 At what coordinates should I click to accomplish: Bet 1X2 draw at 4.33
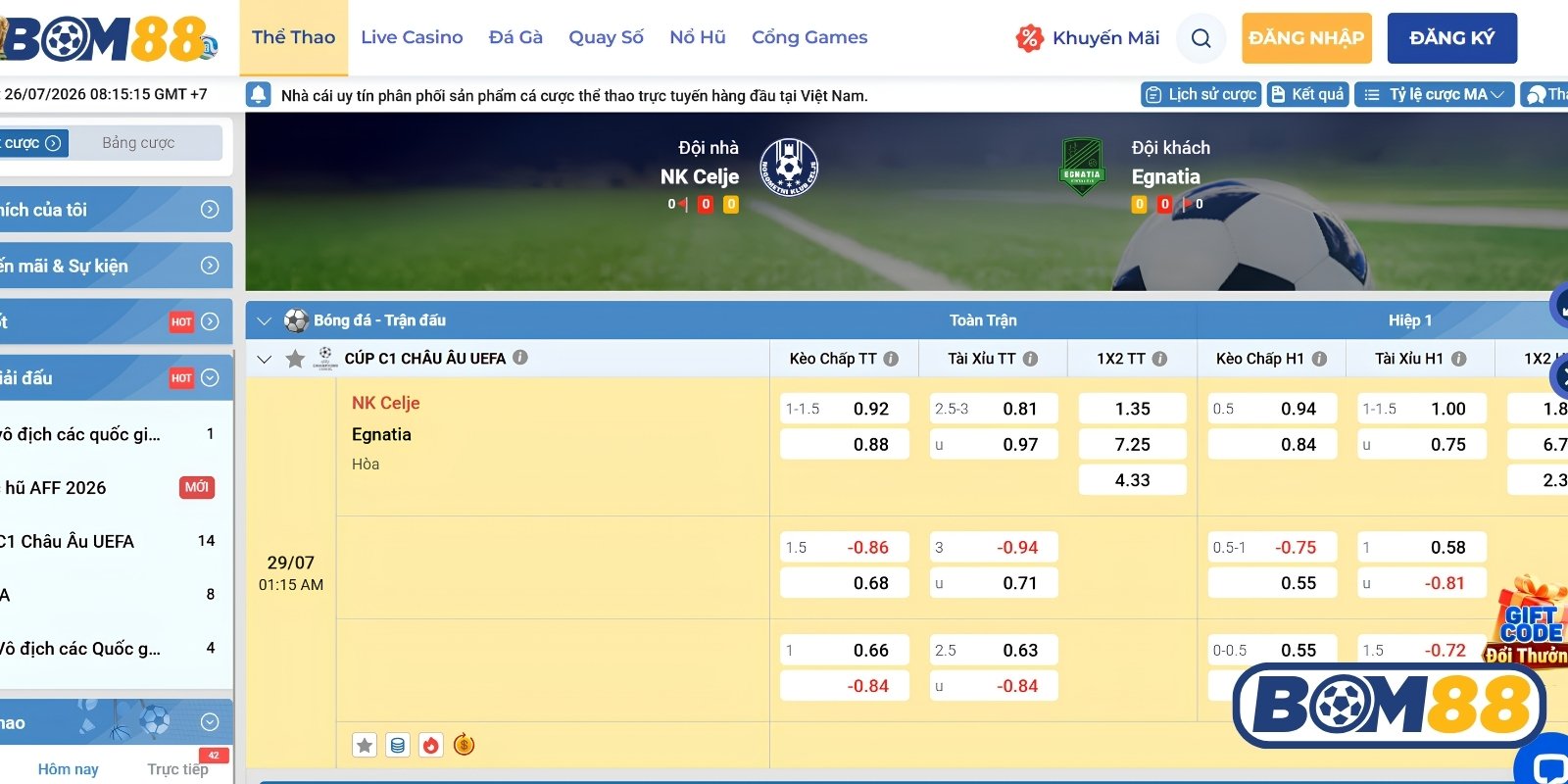[x=1133, y=480]
